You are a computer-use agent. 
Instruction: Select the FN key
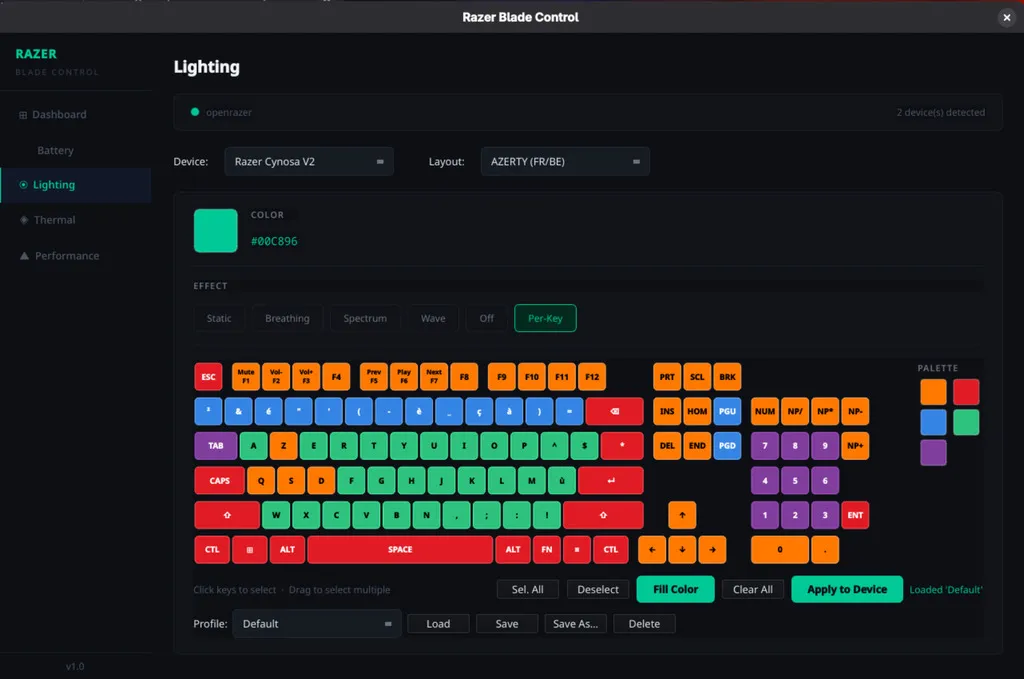(547, 550)
